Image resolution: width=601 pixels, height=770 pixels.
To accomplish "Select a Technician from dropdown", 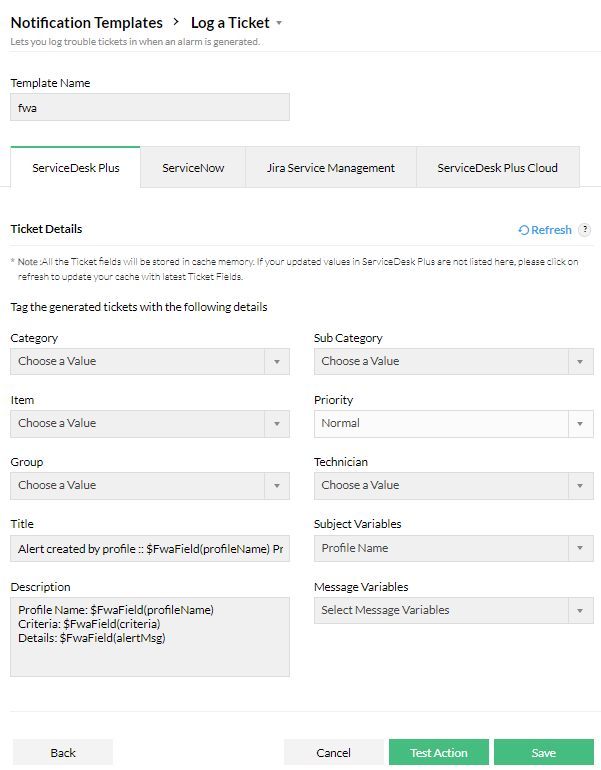I will pyautogui.click(x=453, y=485).
